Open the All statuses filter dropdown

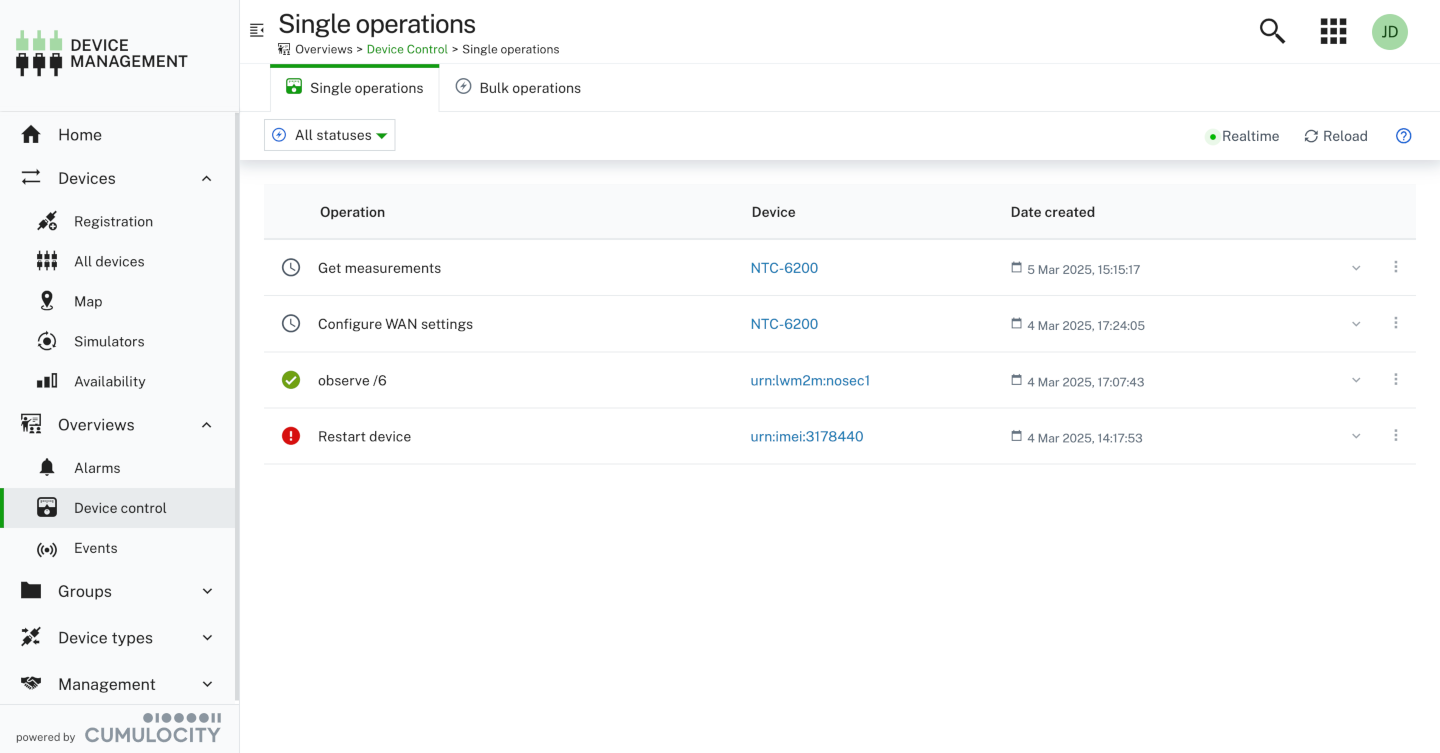pyautogui.click(x=329, y=134)
